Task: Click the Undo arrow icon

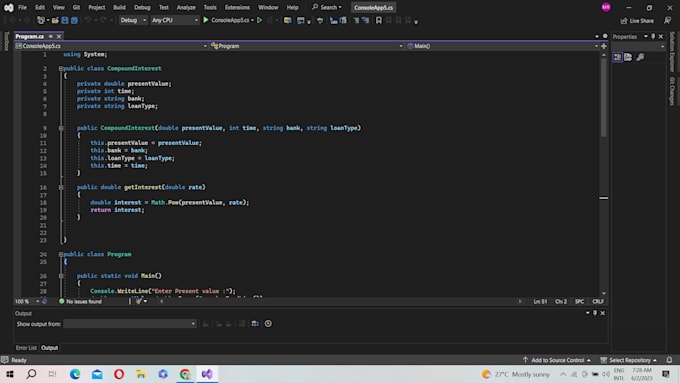Action: click(87, 20)
